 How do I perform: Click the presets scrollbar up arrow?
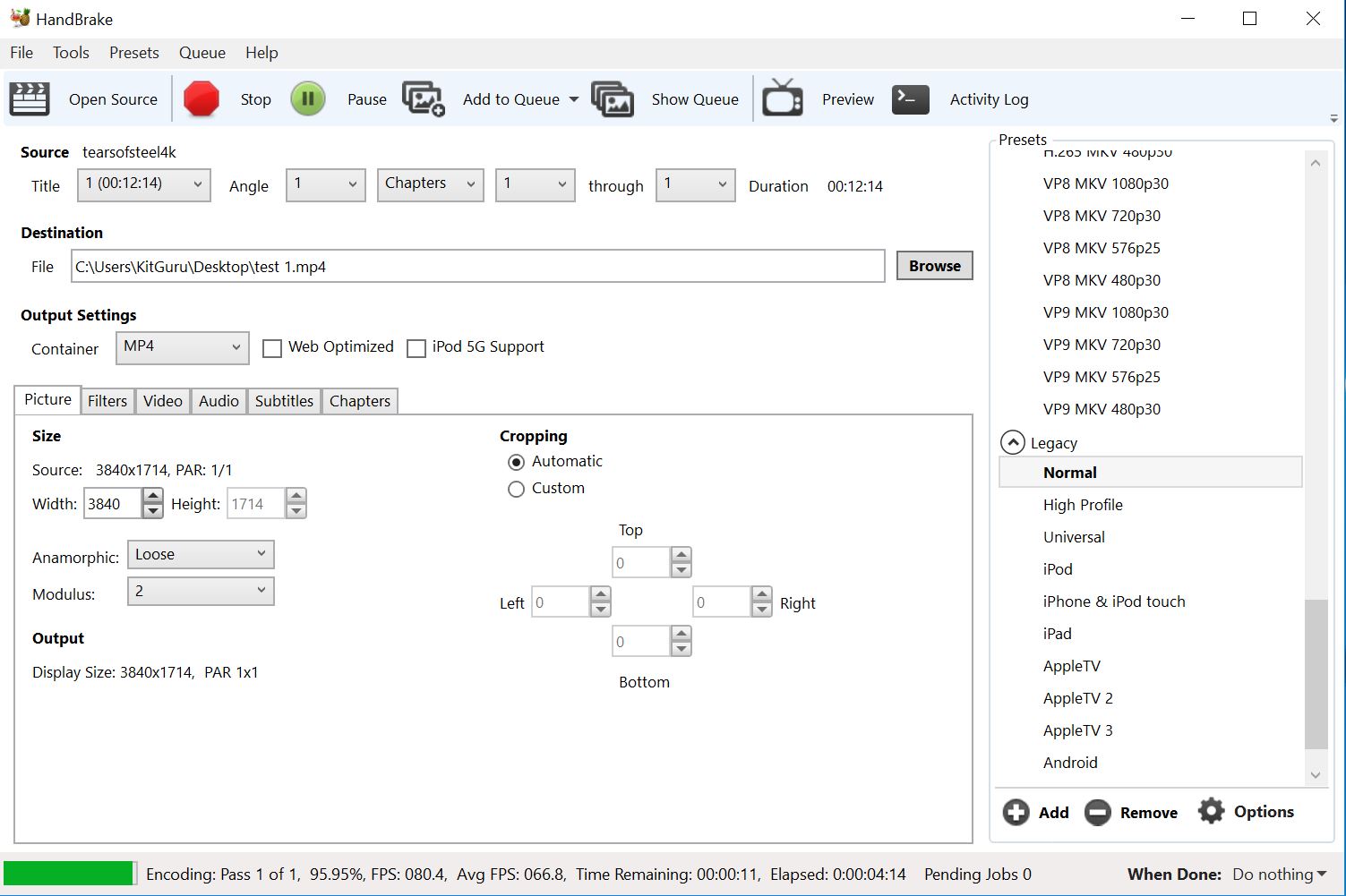1316,163
